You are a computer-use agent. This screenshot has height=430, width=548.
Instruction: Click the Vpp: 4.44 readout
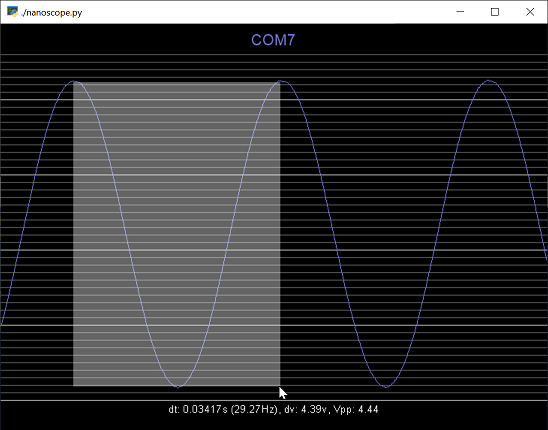[356, 409]
